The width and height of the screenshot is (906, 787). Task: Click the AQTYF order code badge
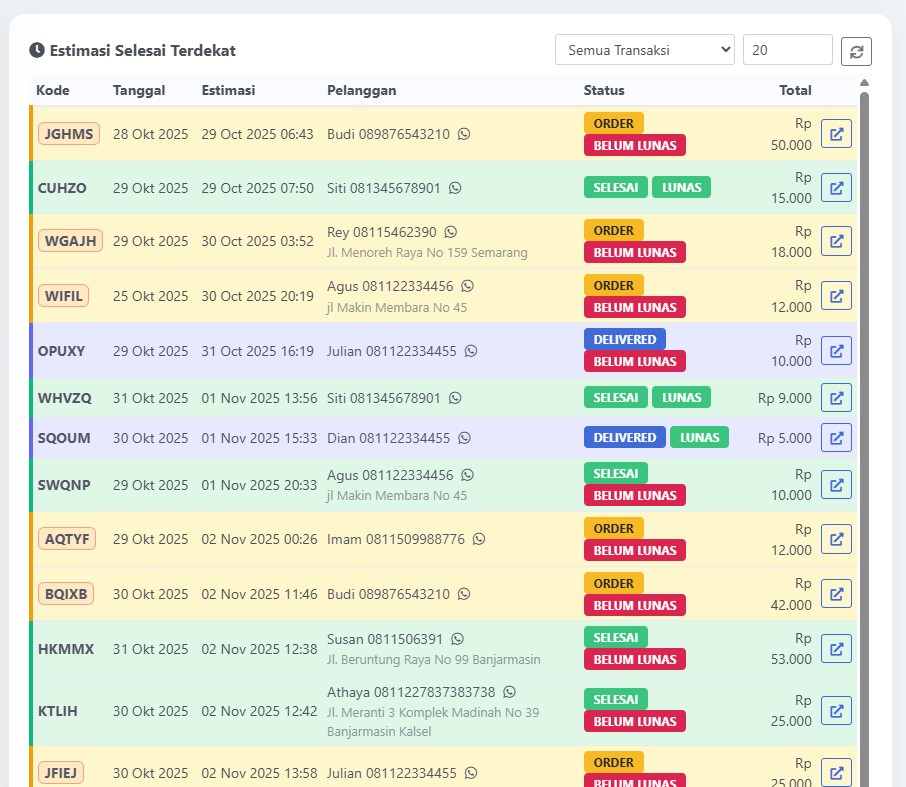pyautogui.click(x=67, y=539)
